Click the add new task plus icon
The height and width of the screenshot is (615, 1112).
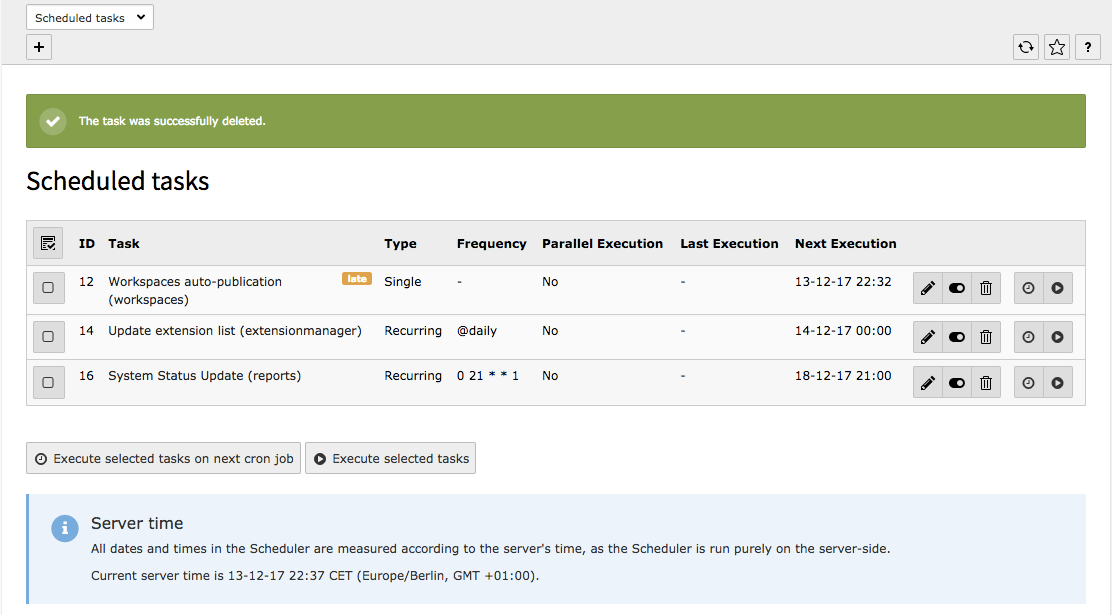coord(39,47)
